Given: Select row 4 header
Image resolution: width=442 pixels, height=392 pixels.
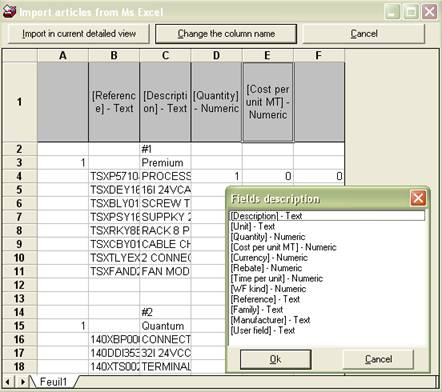Looking at the screenshot, I should (20, 176).
